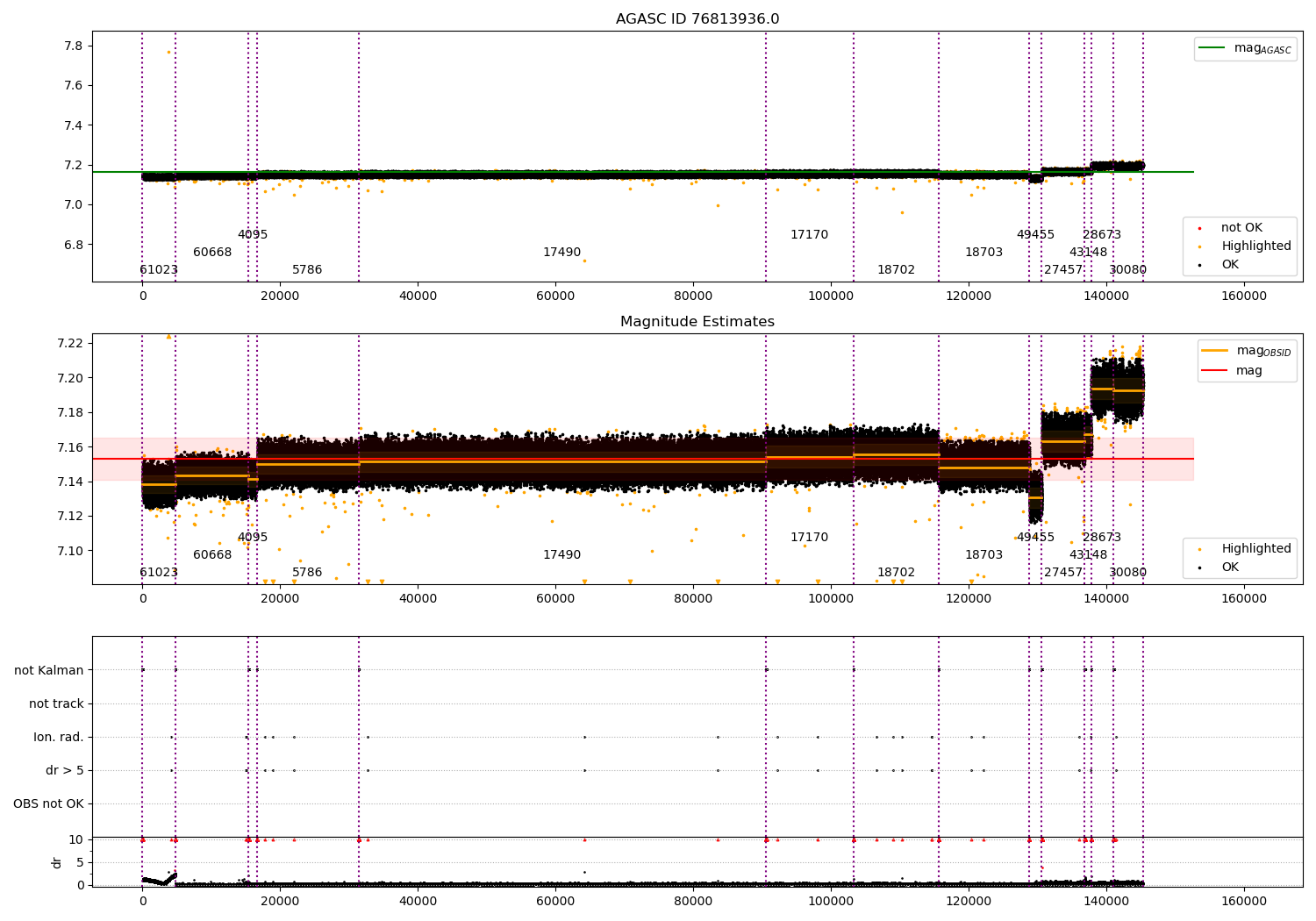Click the 'OBS not OK' axis label
Screen dimensions: 1316x921
[x=48, y=804]
